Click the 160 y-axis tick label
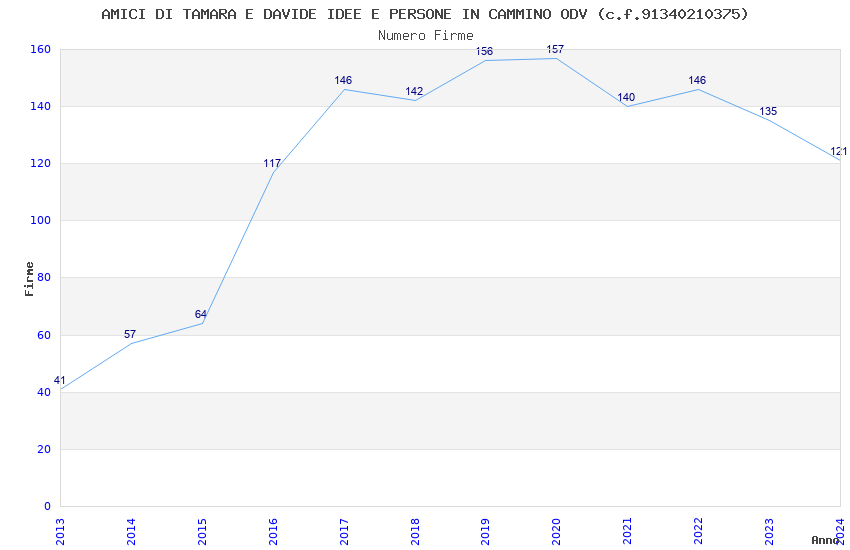Image resolution: width=850 pixels, height=550 pixels. 40,49
